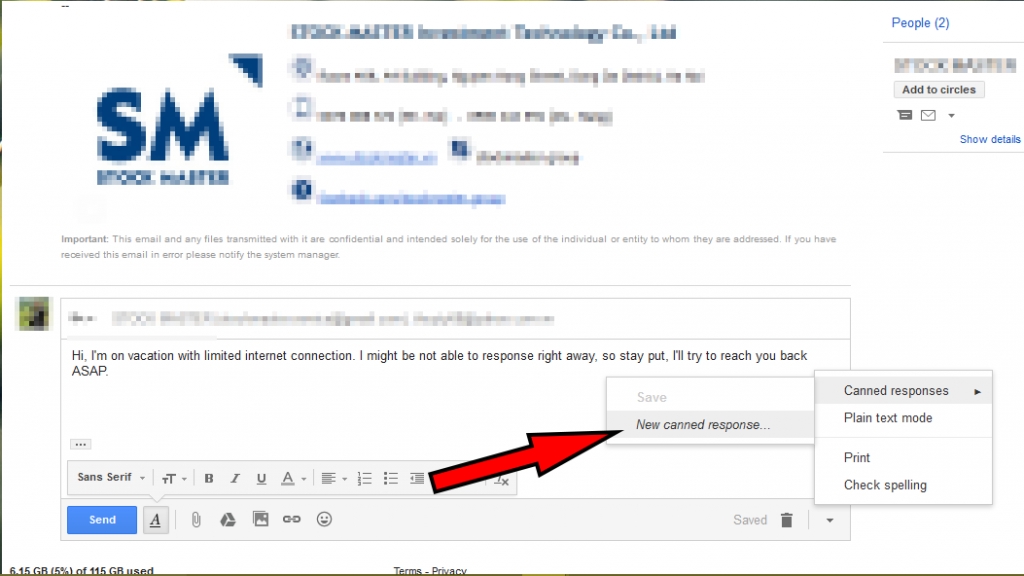Open the text alignment dropdown
The width and height of the screenshot is (1024, 576).
pyautogui.click(x=334, y=479)
